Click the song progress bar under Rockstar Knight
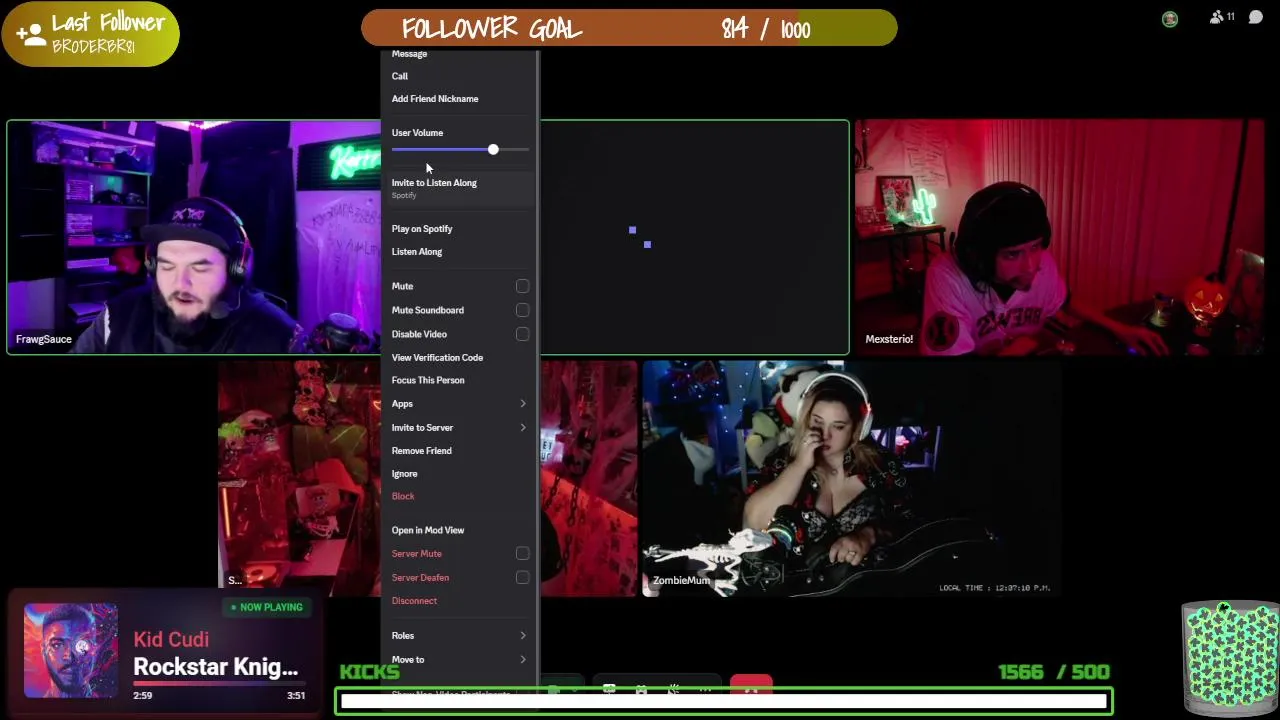1280x720 pixels. click(x=219, y=684)
